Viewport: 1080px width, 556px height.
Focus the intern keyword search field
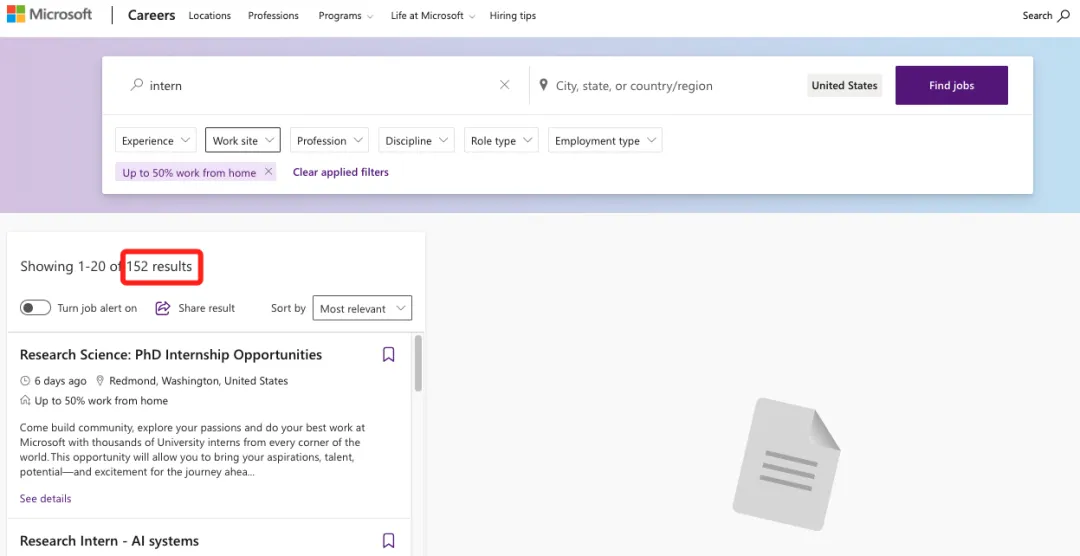320,85
